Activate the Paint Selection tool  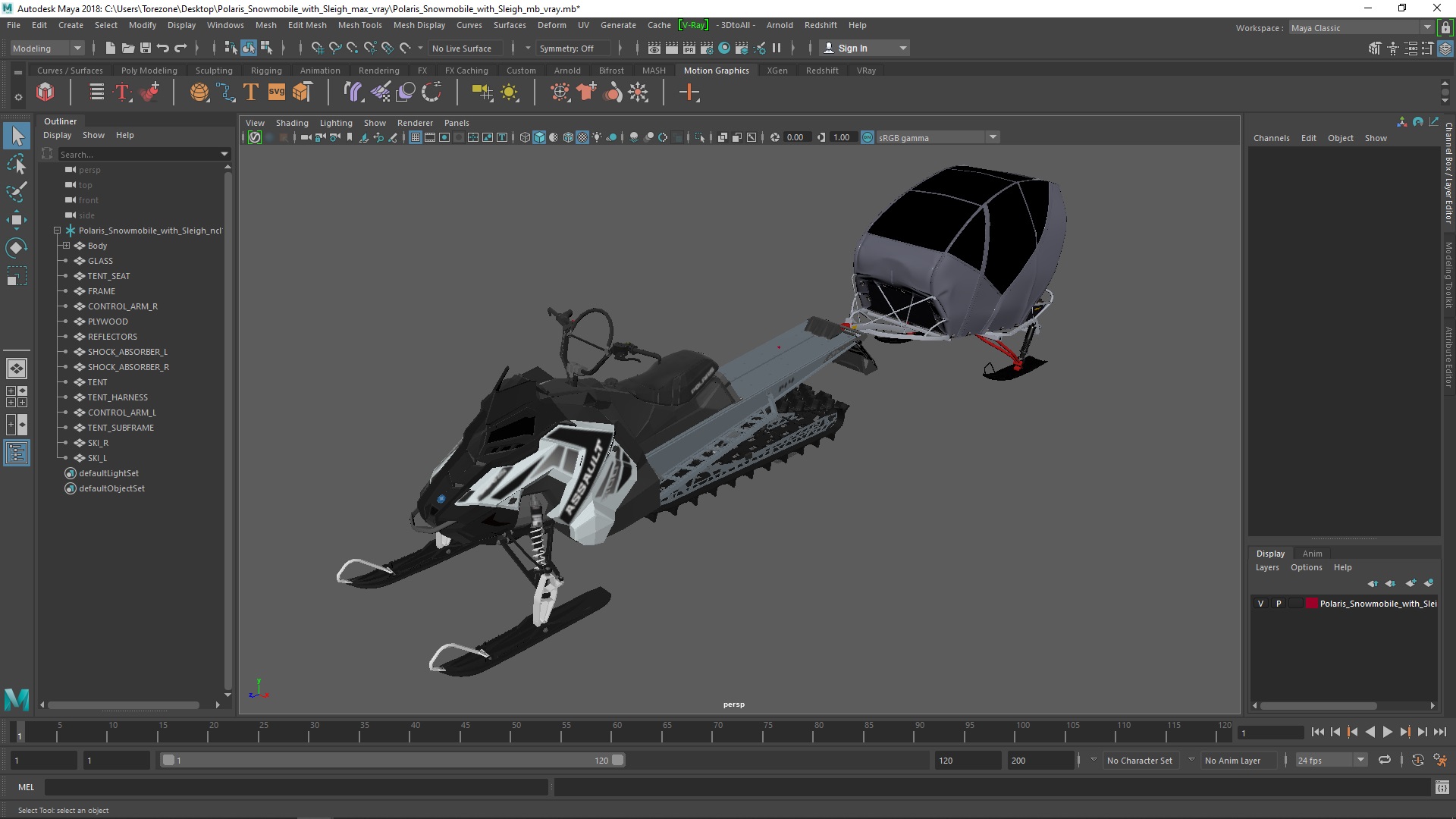click(17, 191)
